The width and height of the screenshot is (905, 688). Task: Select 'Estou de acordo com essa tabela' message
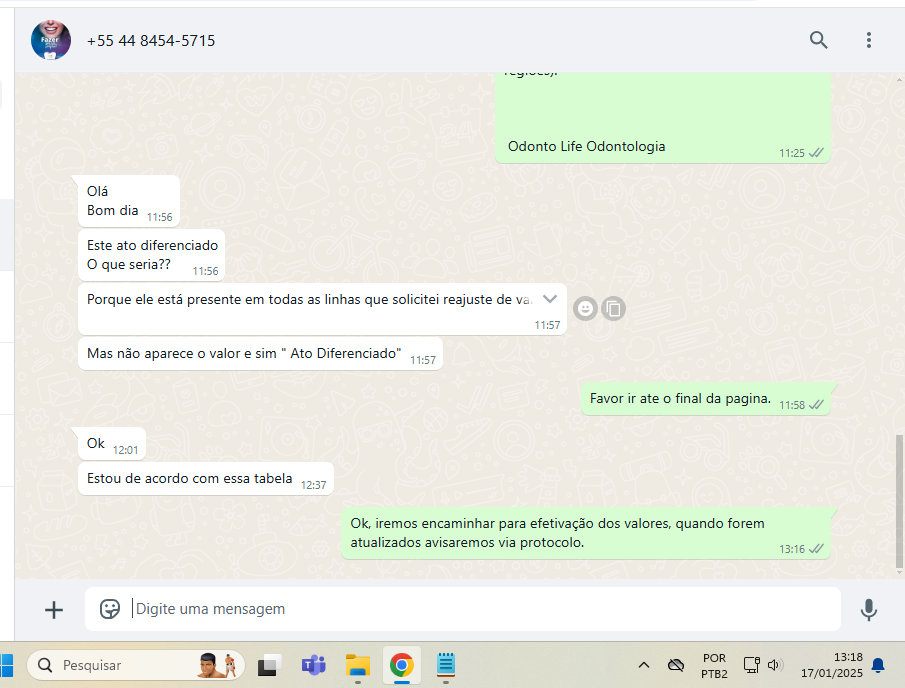coord(205,478)
